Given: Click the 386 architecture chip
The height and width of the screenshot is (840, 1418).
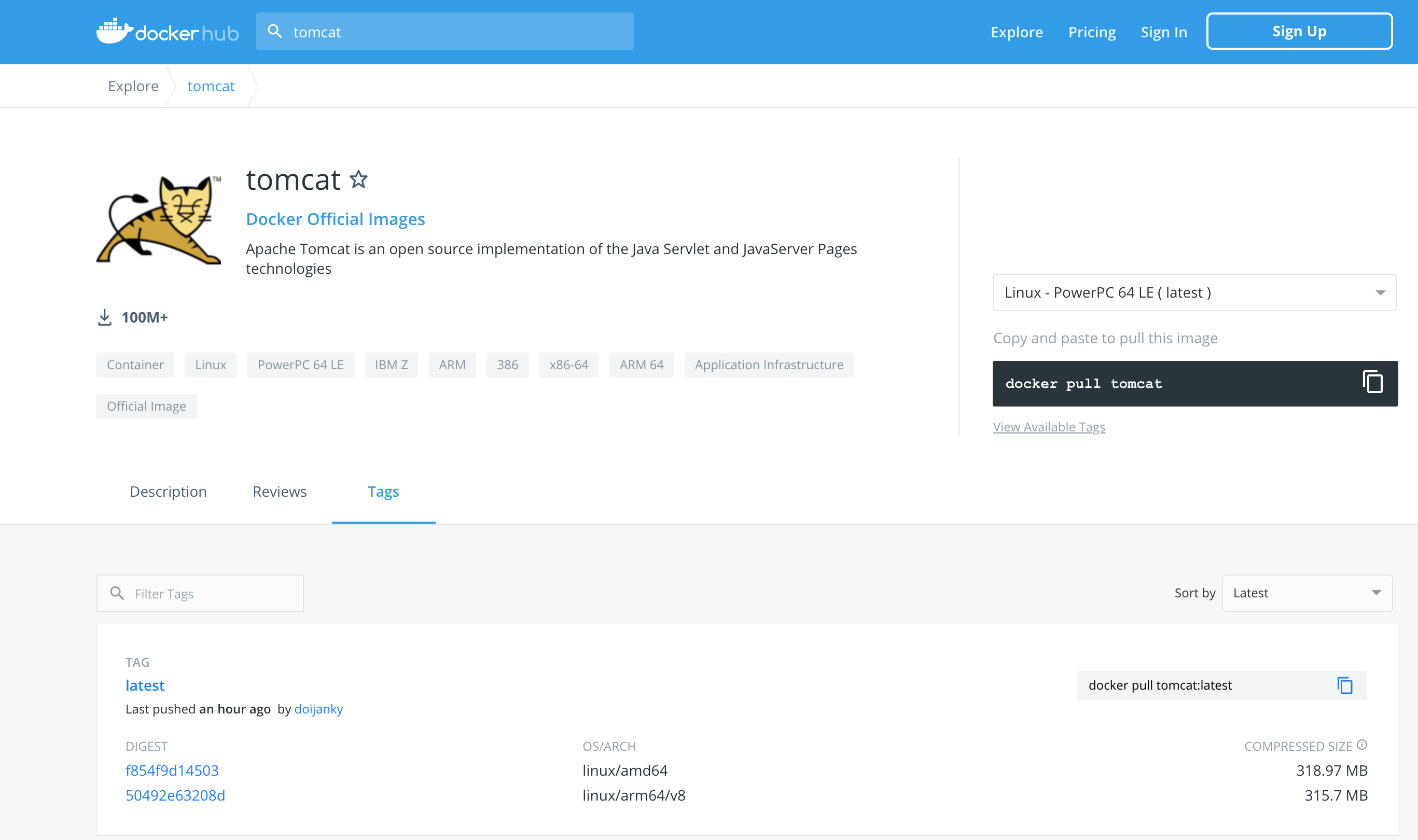Looking at the screenshot, I should 507,365.
